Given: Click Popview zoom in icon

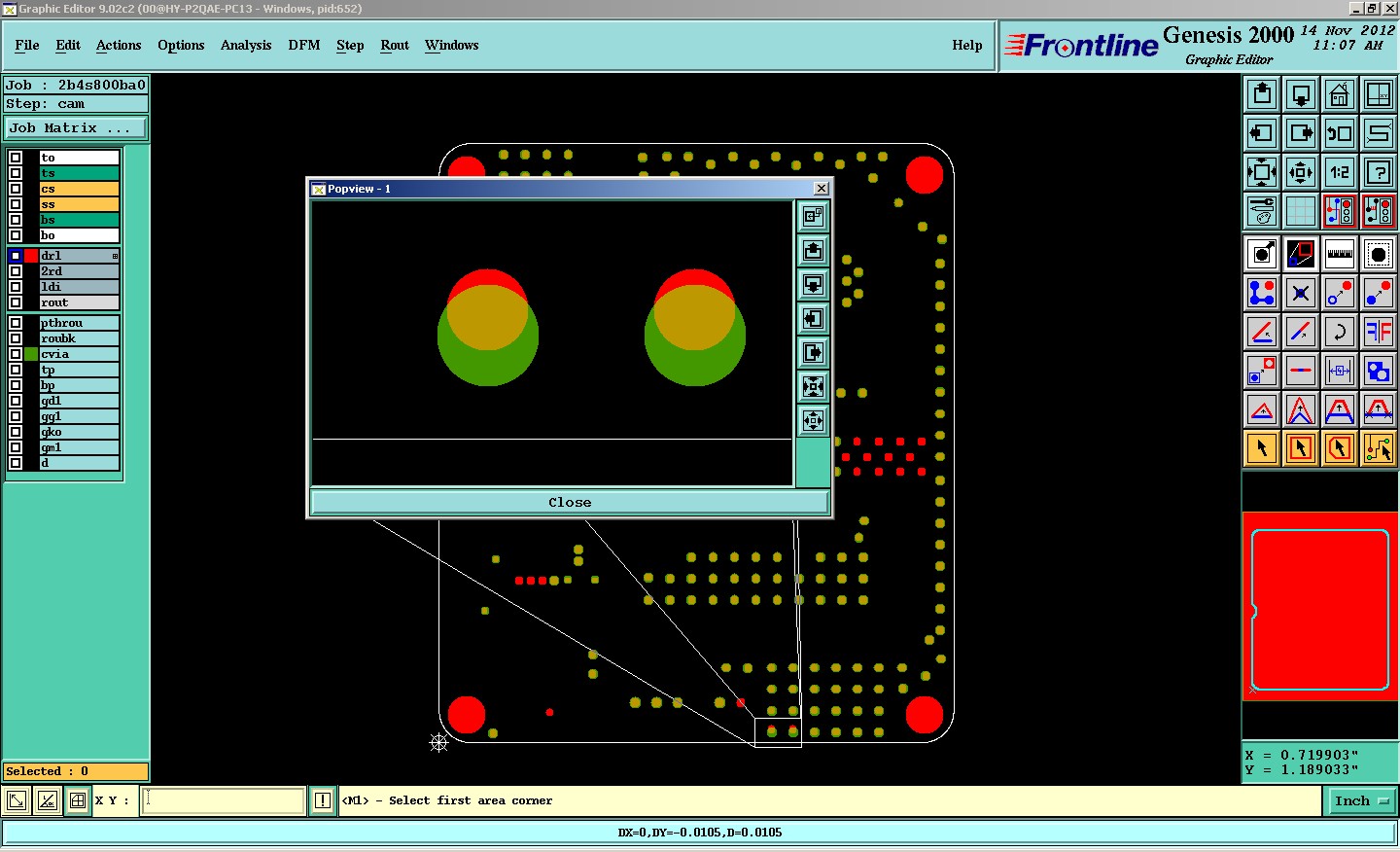Looking at the screenshot, I should coord(813,386).
